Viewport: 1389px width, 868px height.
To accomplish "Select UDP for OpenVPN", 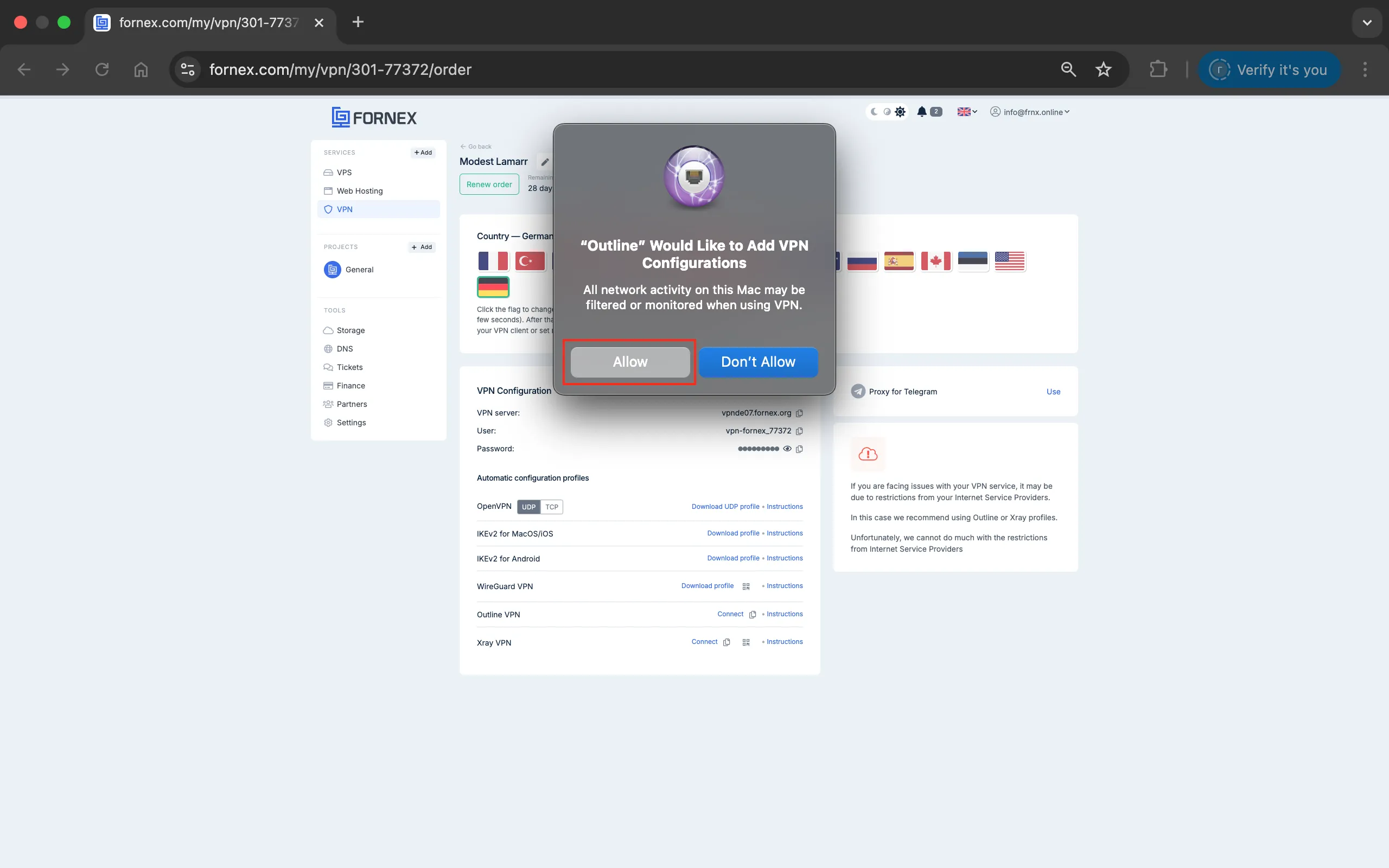I will pyautogui.click(x=528, y=507).
